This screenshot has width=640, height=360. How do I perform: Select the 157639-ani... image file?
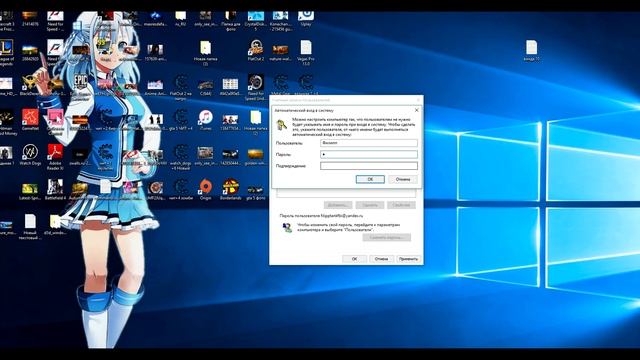point(156,50)
